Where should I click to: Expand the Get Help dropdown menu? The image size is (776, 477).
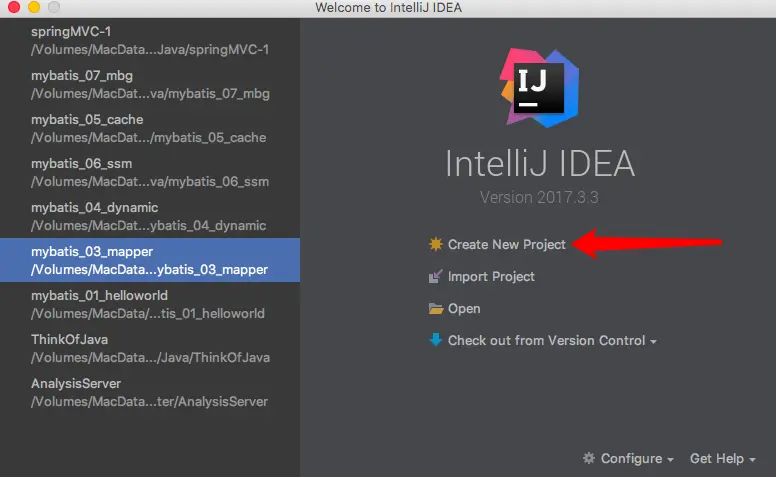(x=723, y=459)
